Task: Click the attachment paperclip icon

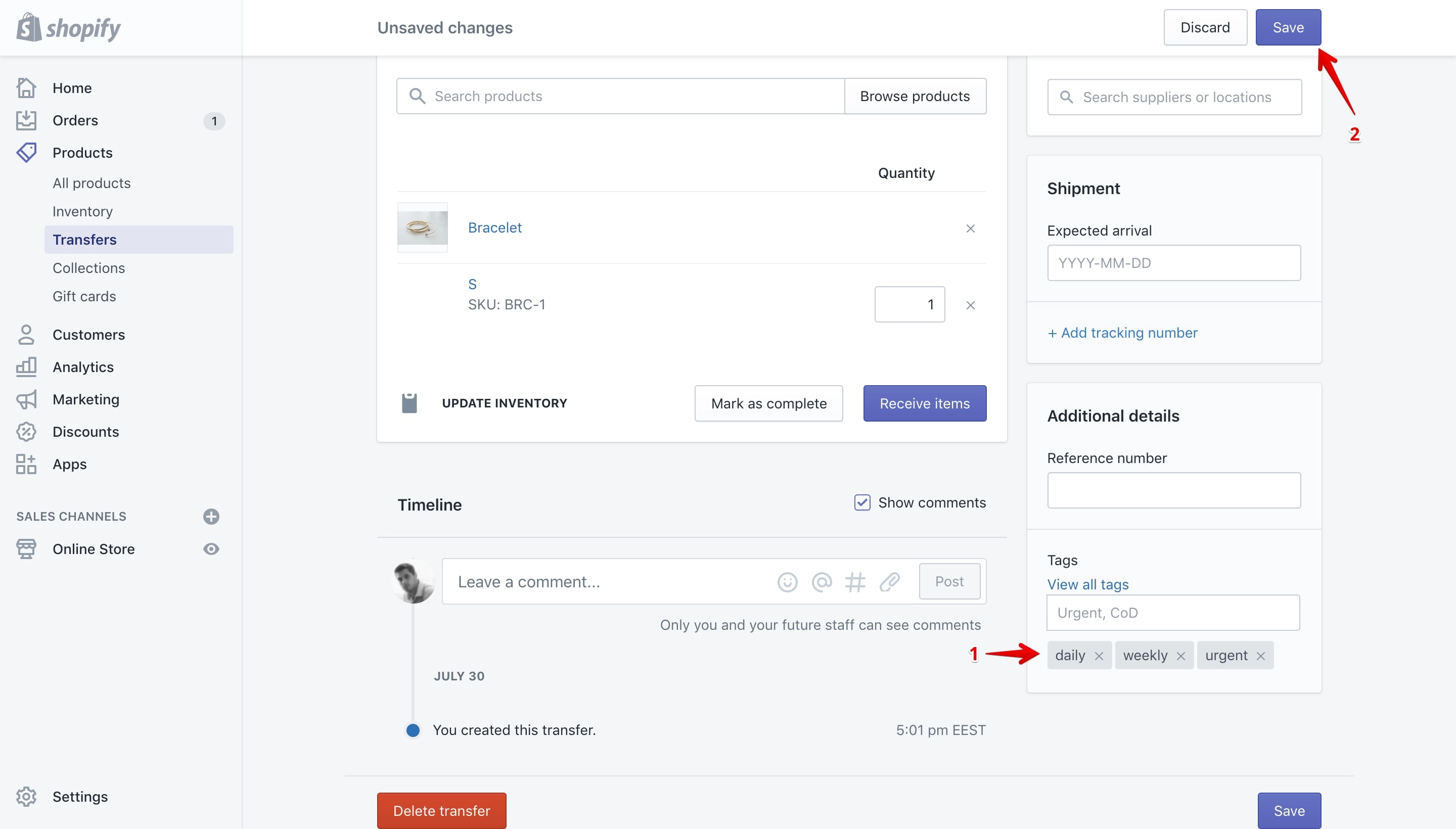Action: 889,582
